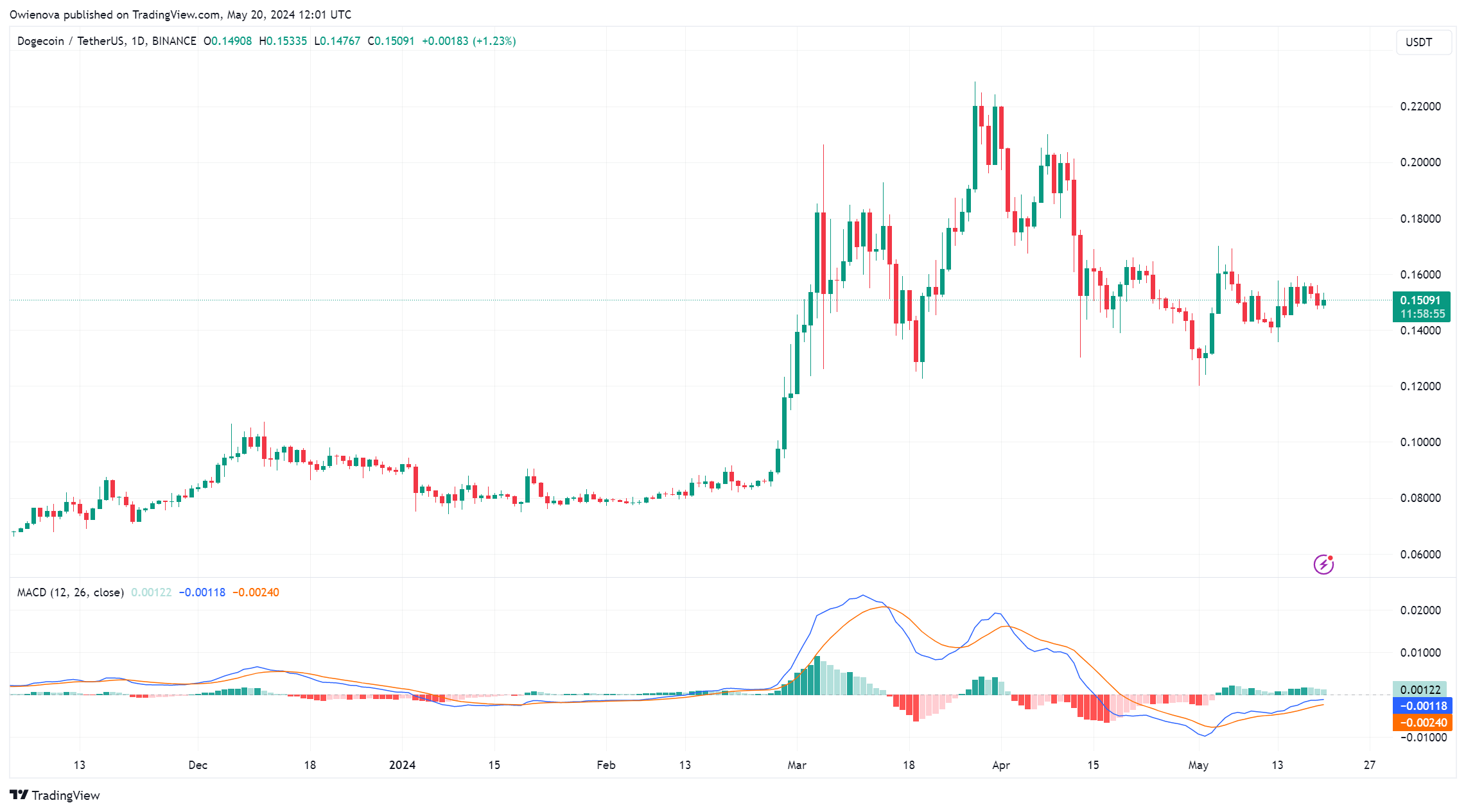The width and height of the screenshot is (1466, 812).
Task: Click the H0.15335 high value
Action: click(283, 41)
